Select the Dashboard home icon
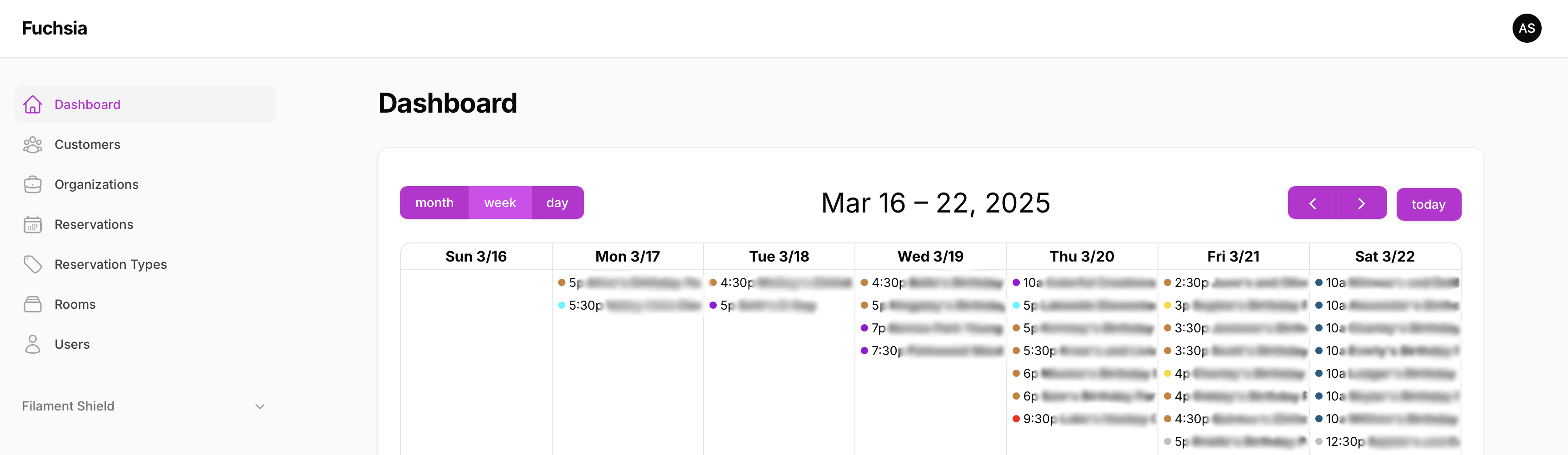The width and height of the screenshot is (1568, 455). [x=33, y=104]
